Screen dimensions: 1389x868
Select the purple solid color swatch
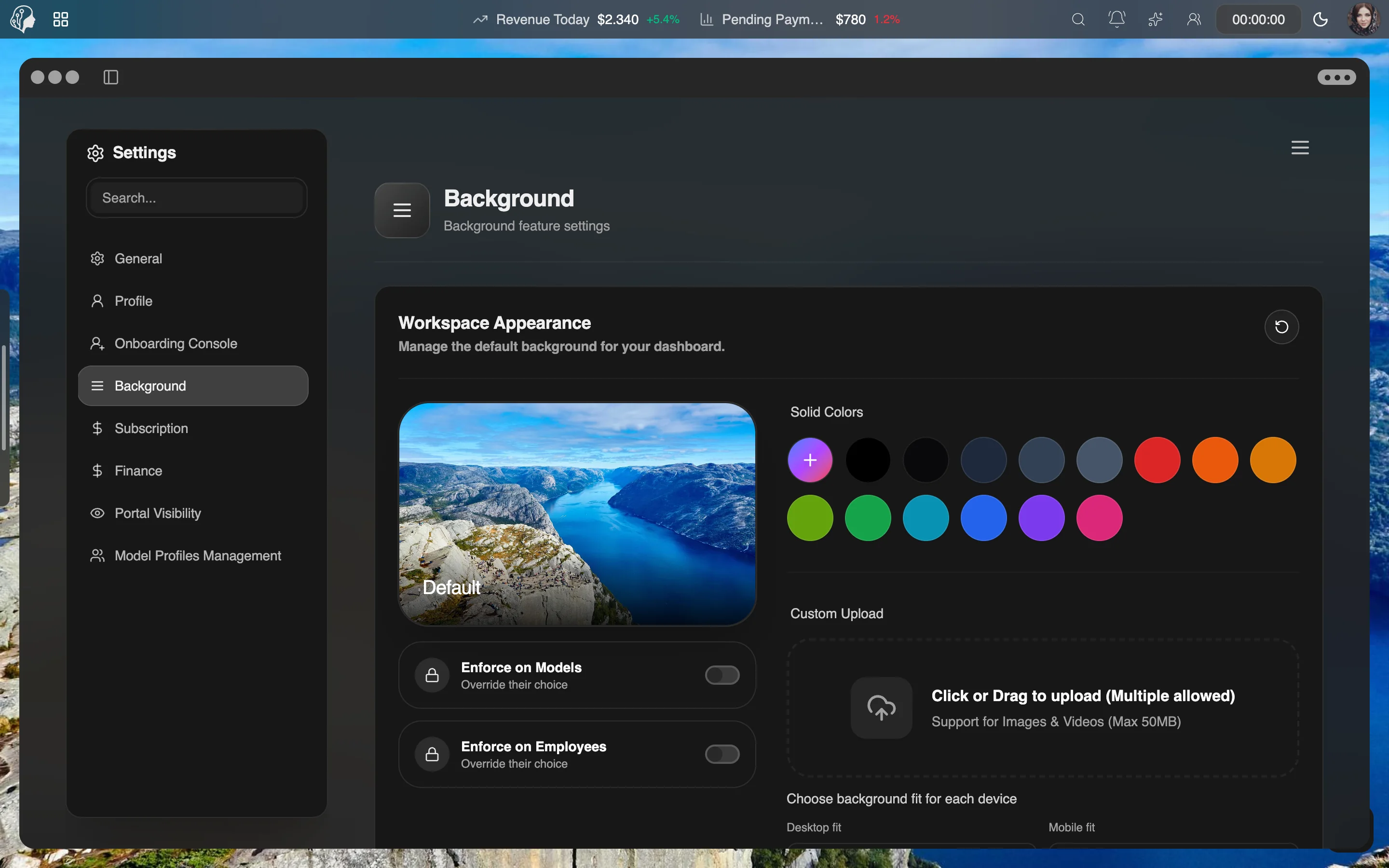(x=1041, y=518)
